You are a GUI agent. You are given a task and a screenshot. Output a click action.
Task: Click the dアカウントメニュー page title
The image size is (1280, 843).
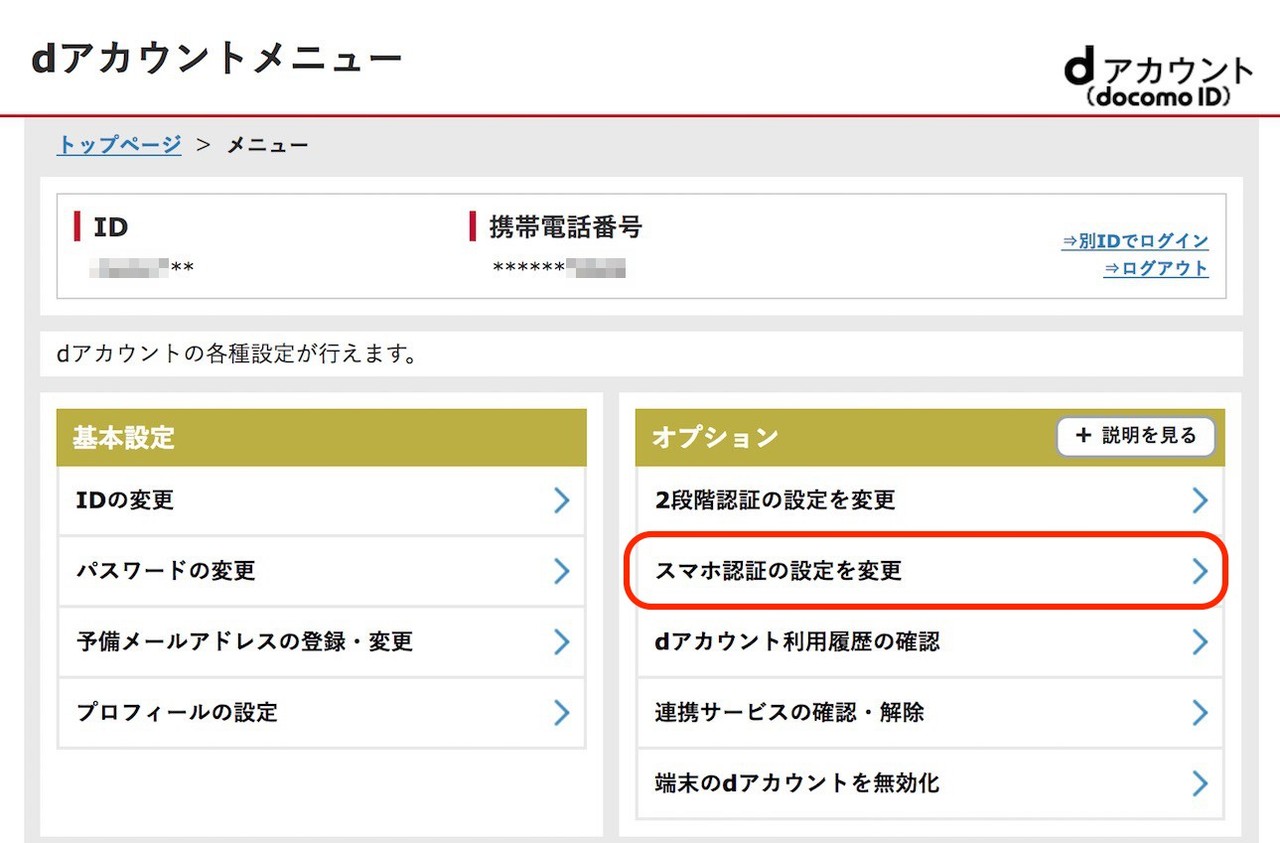point(217,60)
